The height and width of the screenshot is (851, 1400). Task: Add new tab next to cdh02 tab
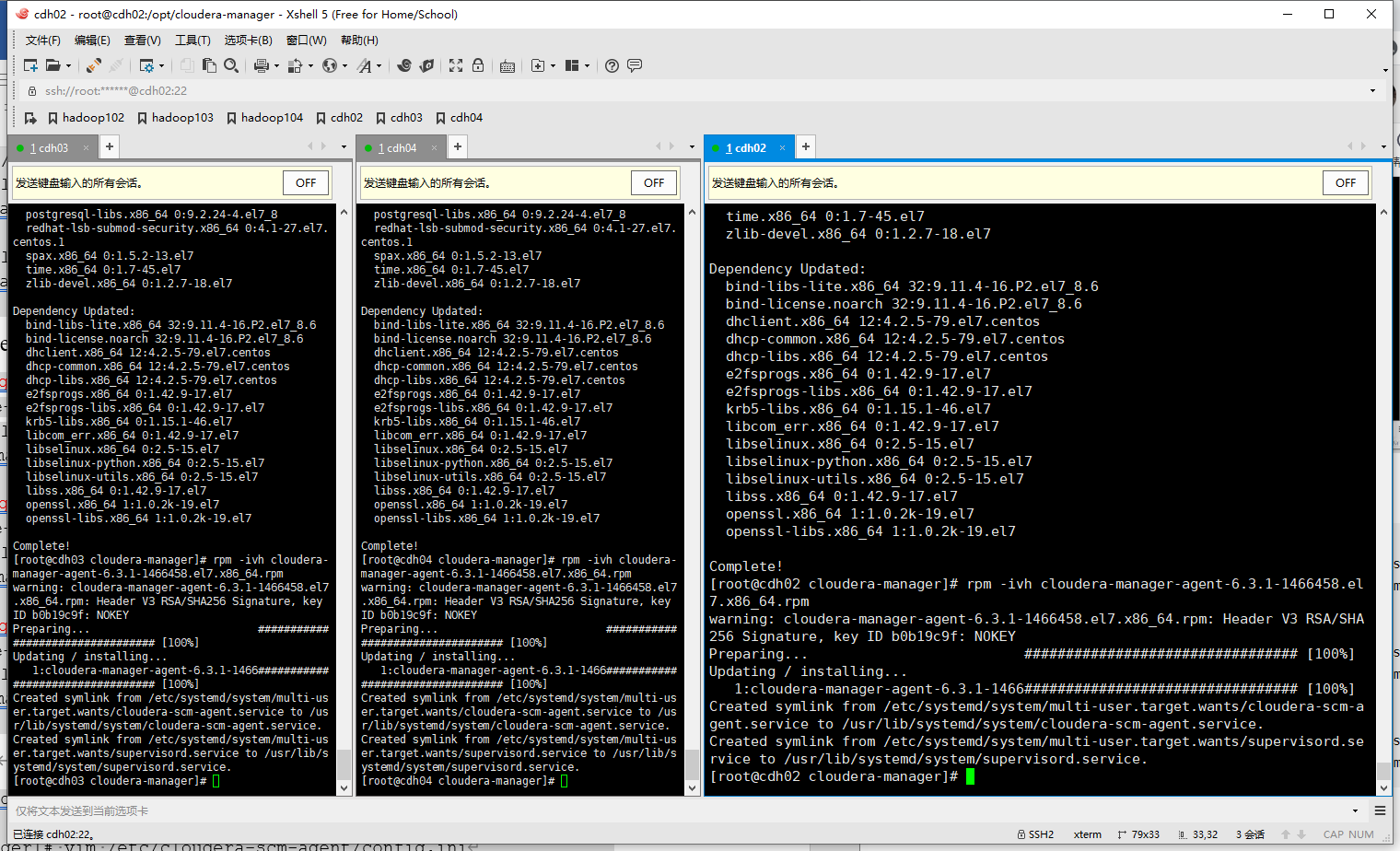coord(806,146)
